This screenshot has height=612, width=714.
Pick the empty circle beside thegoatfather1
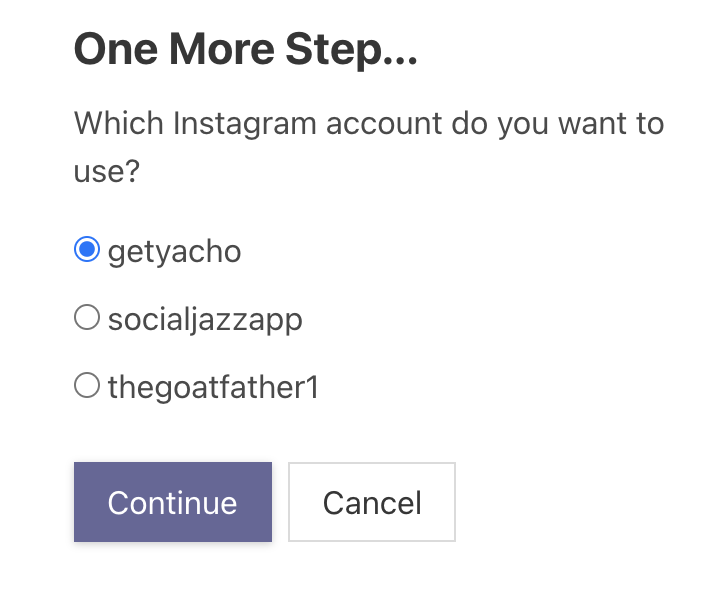(87, 385)
